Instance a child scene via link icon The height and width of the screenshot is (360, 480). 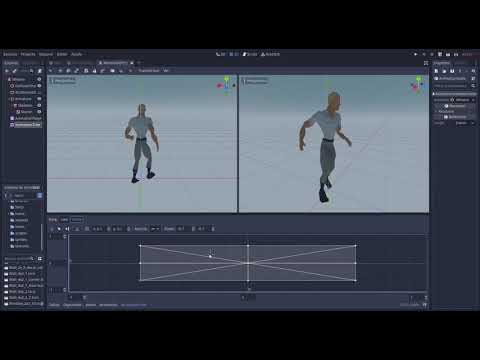point(15,71)
